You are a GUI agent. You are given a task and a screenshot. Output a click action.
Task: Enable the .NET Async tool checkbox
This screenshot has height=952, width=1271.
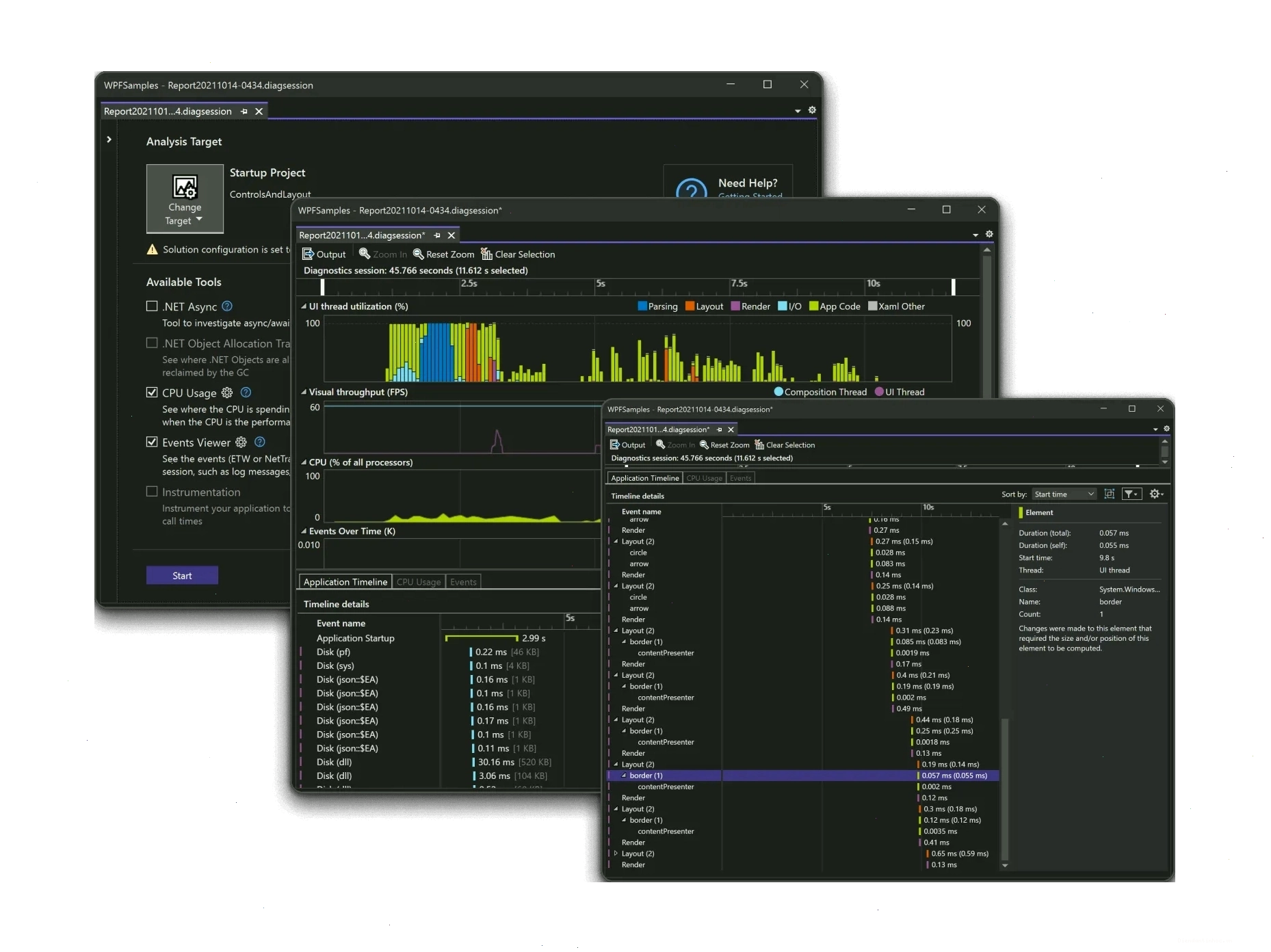(x=152, y=306)
